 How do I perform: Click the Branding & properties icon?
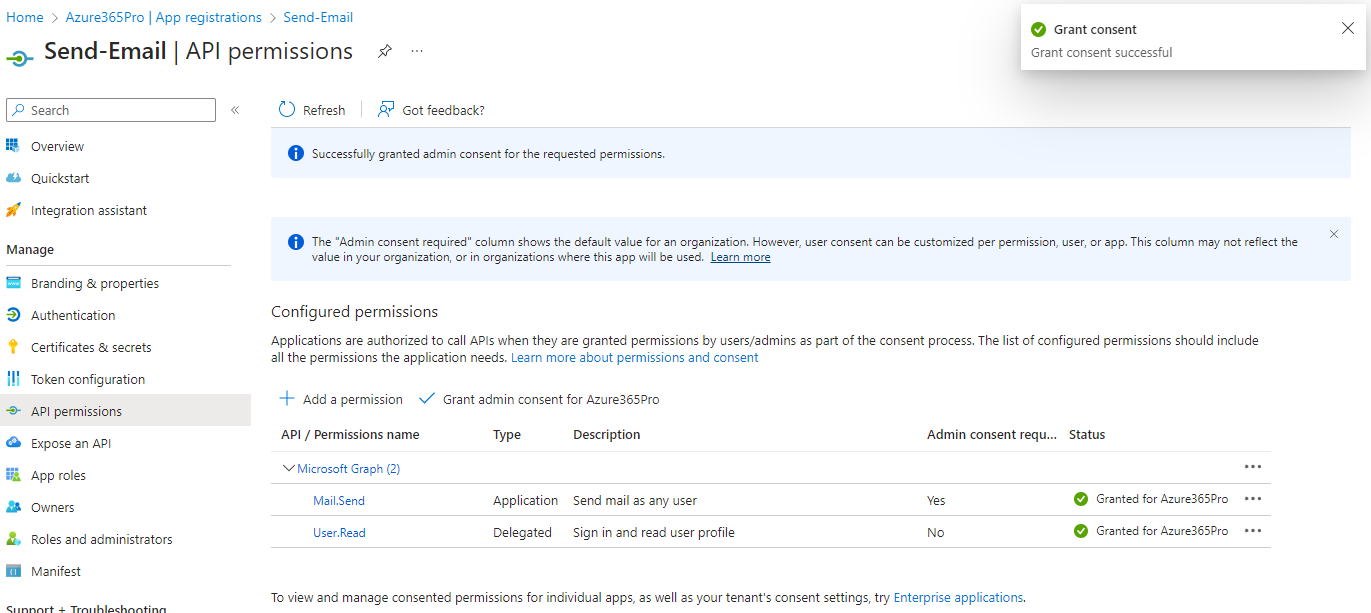pos(13,283)
